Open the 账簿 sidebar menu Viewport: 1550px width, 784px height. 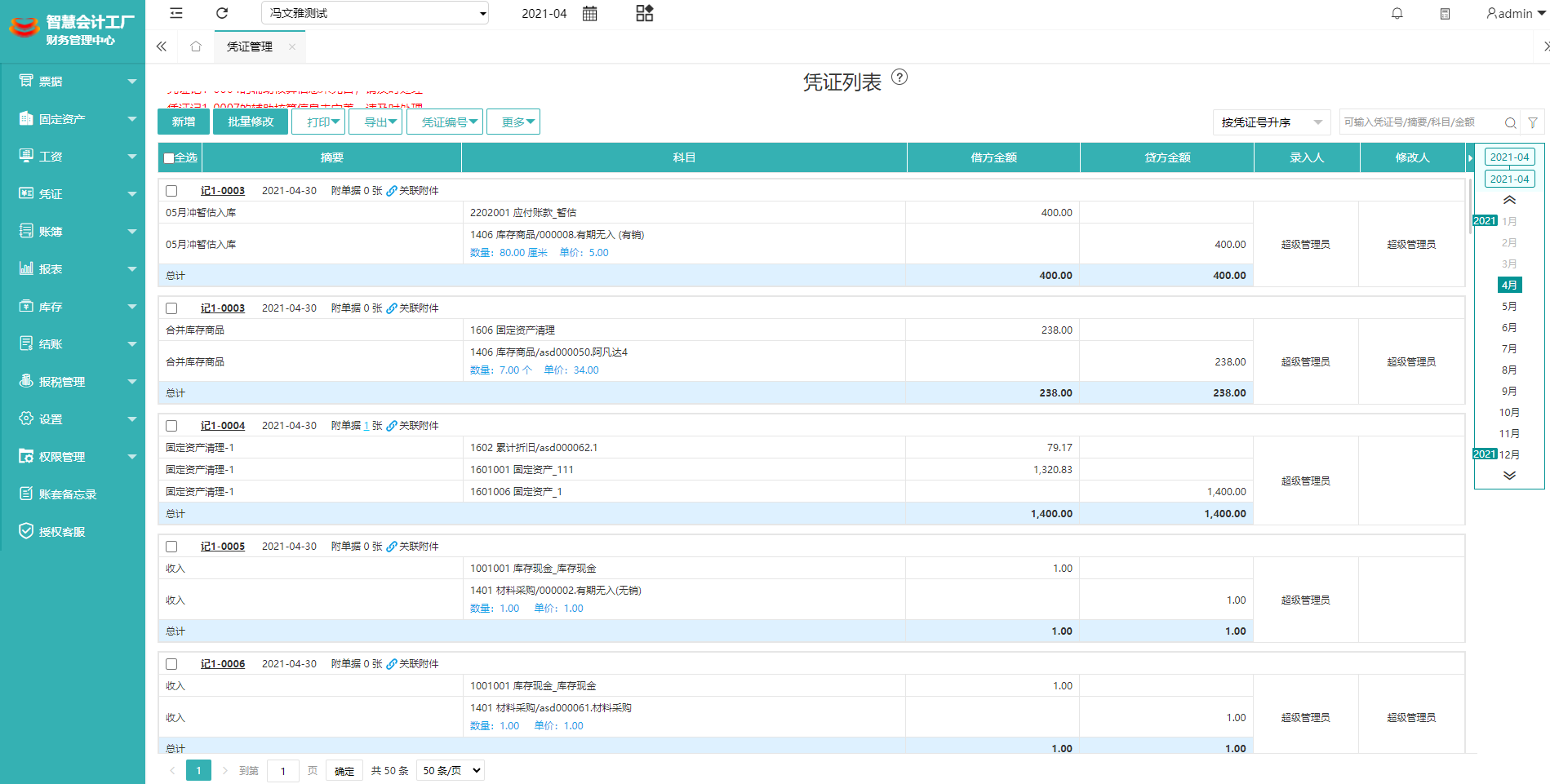tap(73, 231)
